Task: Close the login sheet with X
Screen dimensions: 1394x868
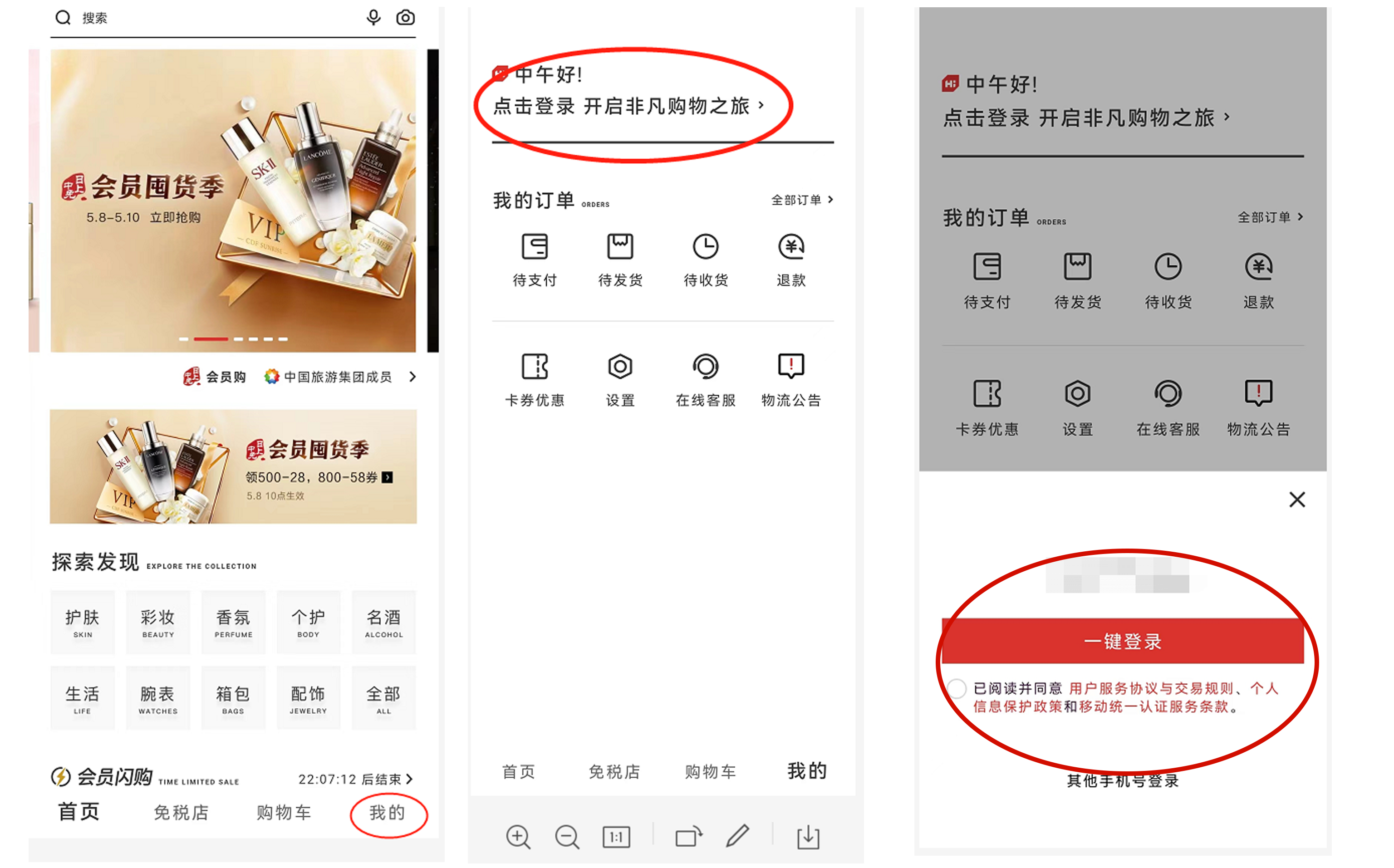Action: click(1297, 500)
